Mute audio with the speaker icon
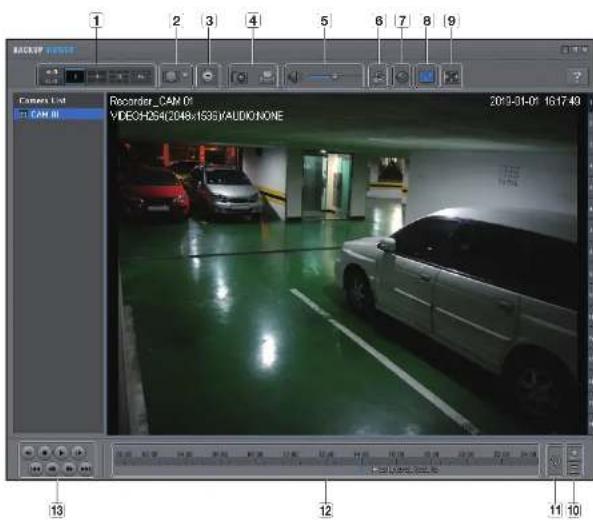593x521 pixels. click(x=293, y=77)
